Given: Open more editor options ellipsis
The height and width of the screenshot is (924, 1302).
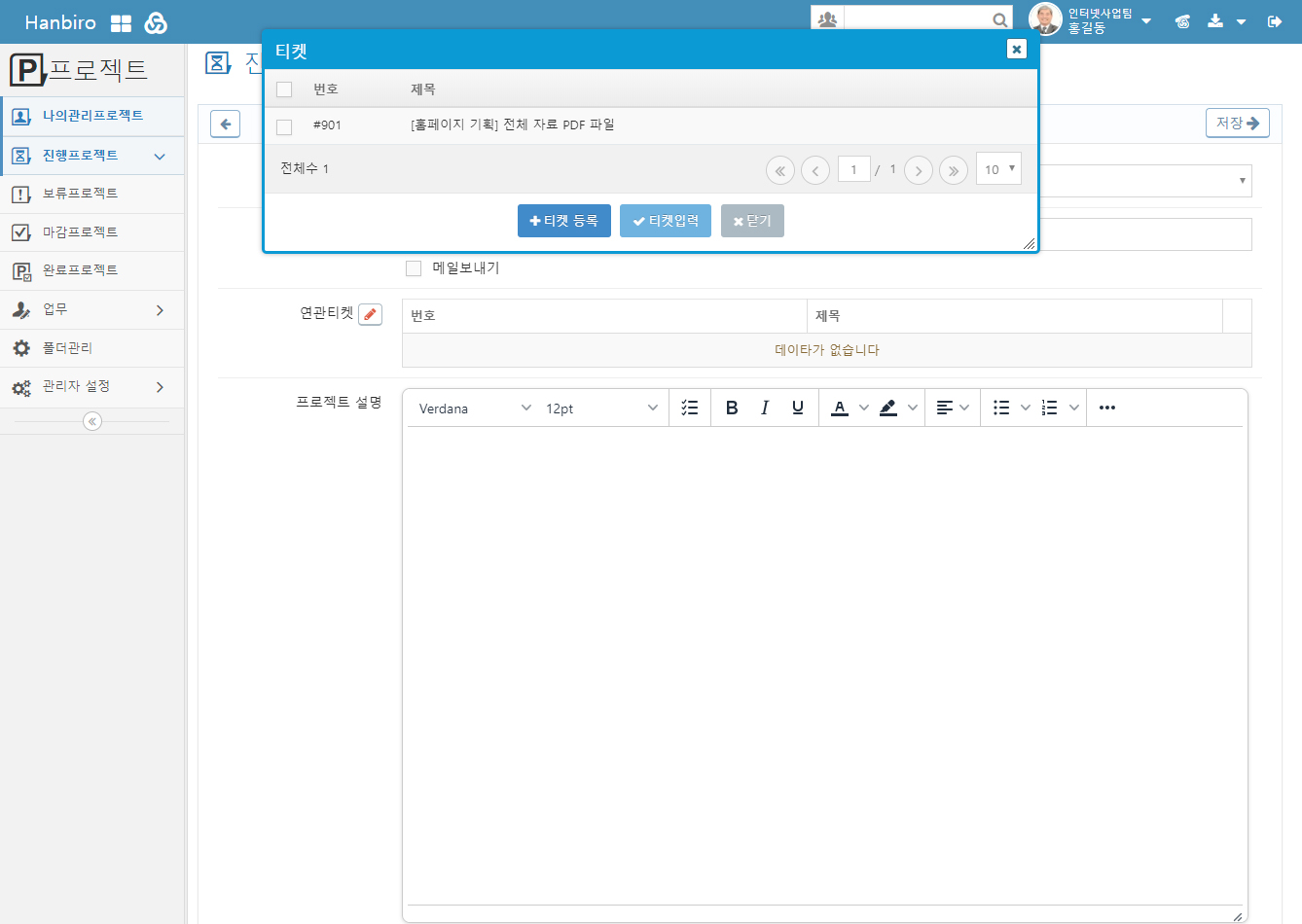Looking at the screenshot, I should (1107, 408).
